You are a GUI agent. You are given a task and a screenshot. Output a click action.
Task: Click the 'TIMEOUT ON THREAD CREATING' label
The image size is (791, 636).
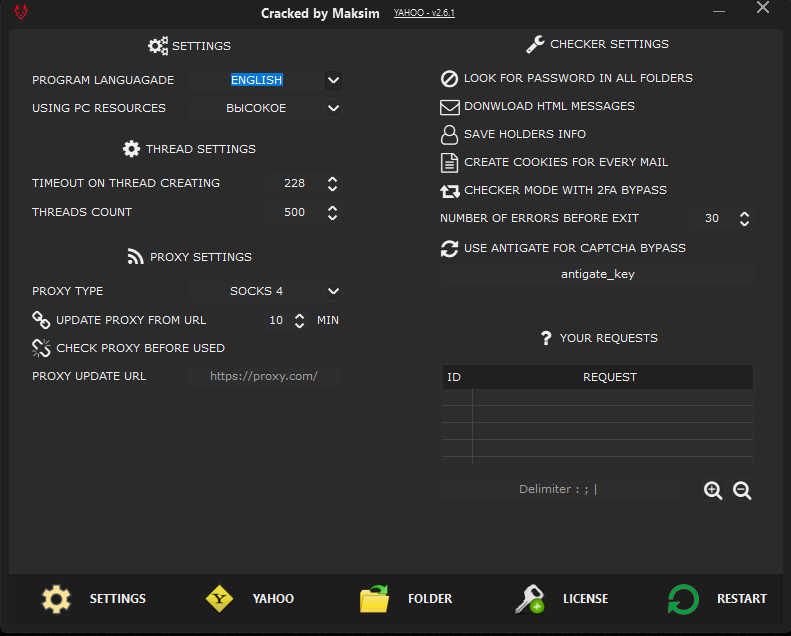point(126,183)
